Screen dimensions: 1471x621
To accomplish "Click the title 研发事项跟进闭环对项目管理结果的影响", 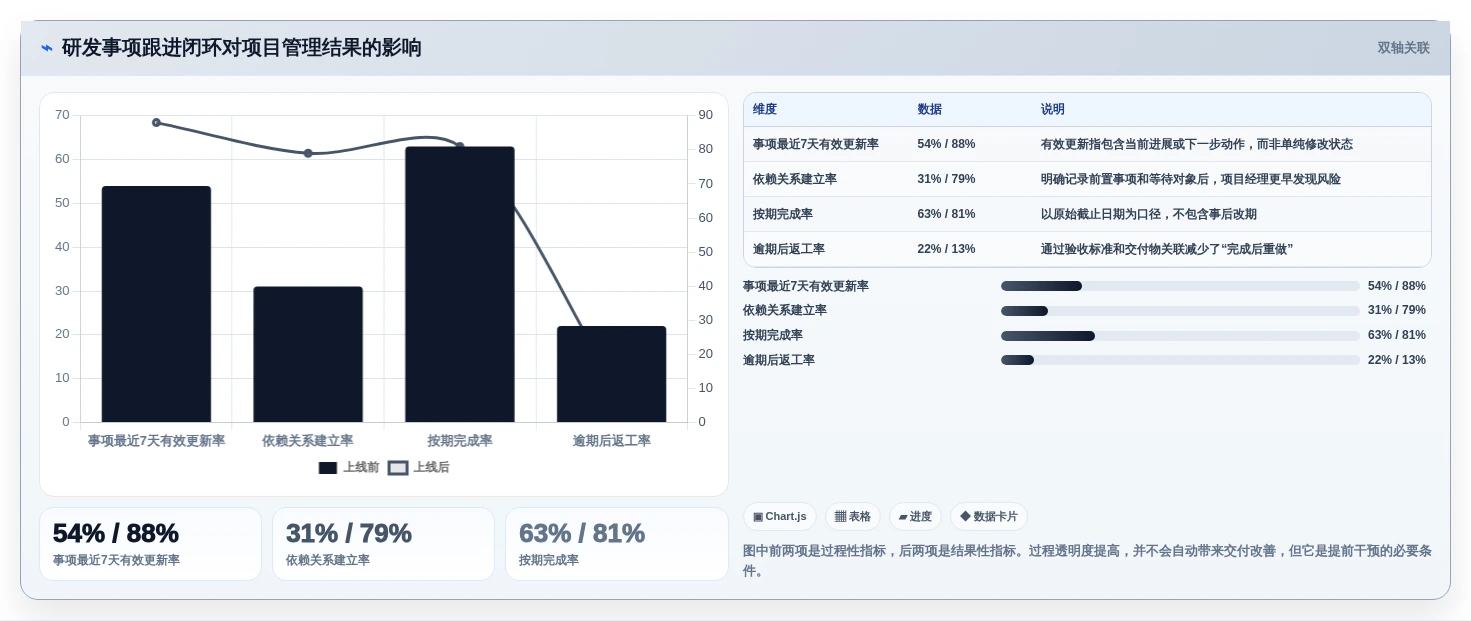I will (x=242, y=48).
